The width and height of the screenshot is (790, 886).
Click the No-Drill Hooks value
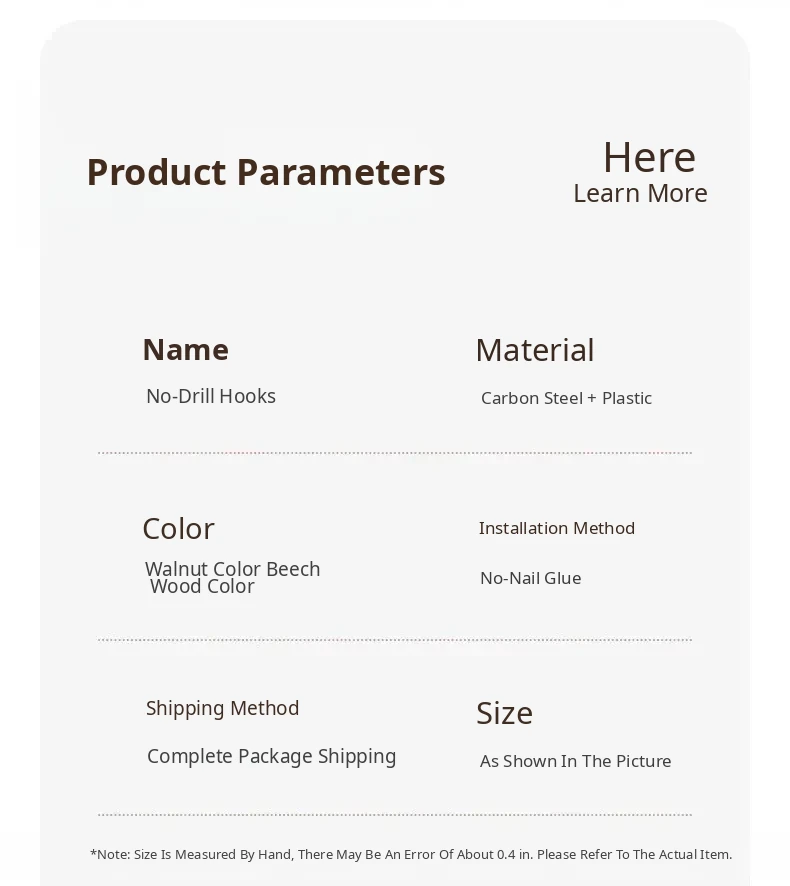pyautogui.click(x=211, y=396)
